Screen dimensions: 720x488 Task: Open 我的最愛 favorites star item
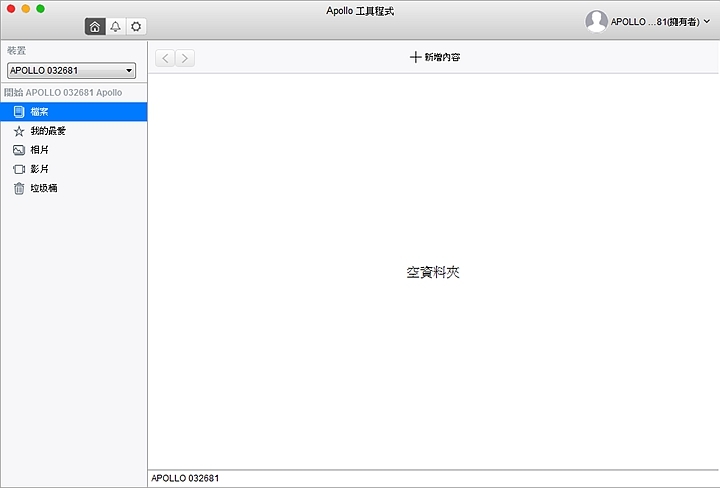pyautogui.click(x=47, y=131)
